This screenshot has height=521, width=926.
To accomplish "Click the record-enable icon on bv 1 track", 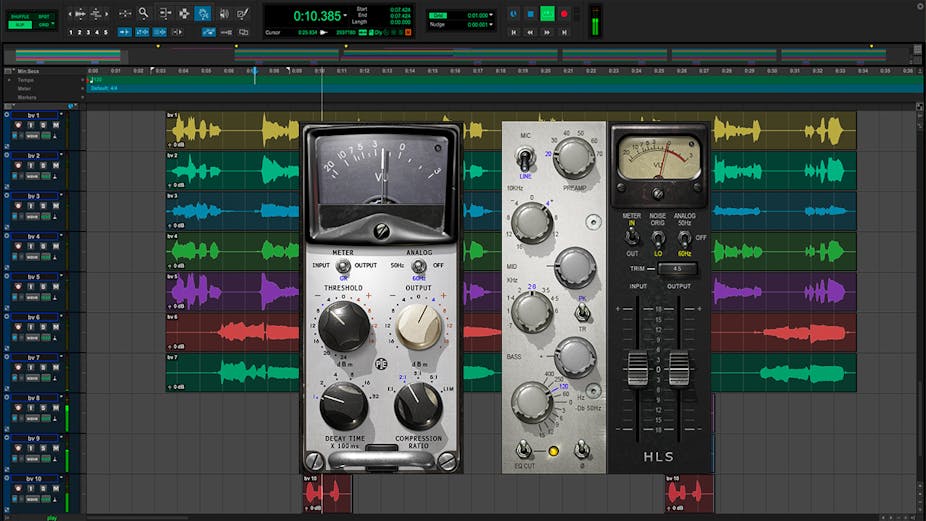I will pos(17,126).
